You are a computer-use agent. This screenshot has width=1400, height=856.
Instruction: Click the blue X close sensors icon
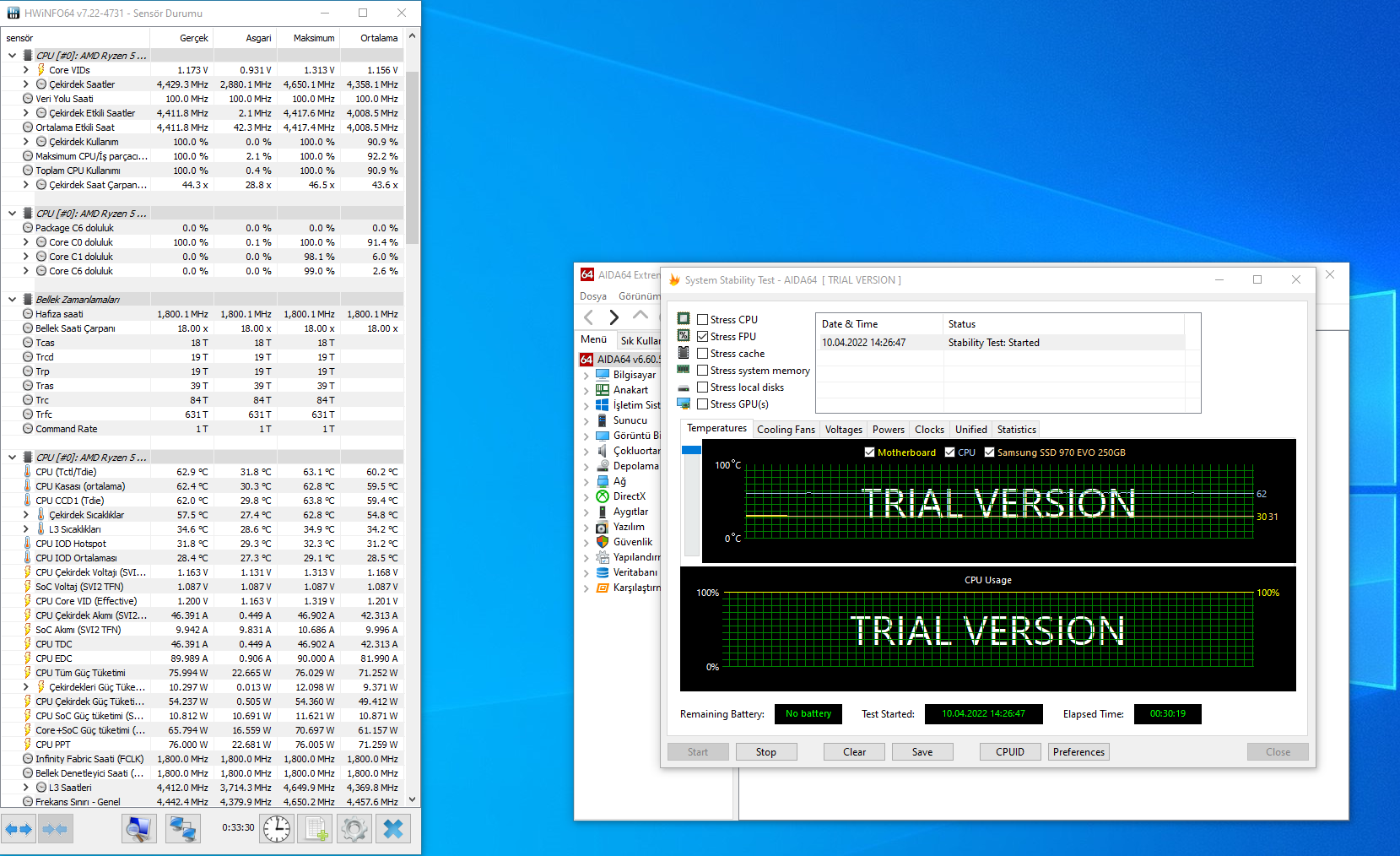coord(393,828)
